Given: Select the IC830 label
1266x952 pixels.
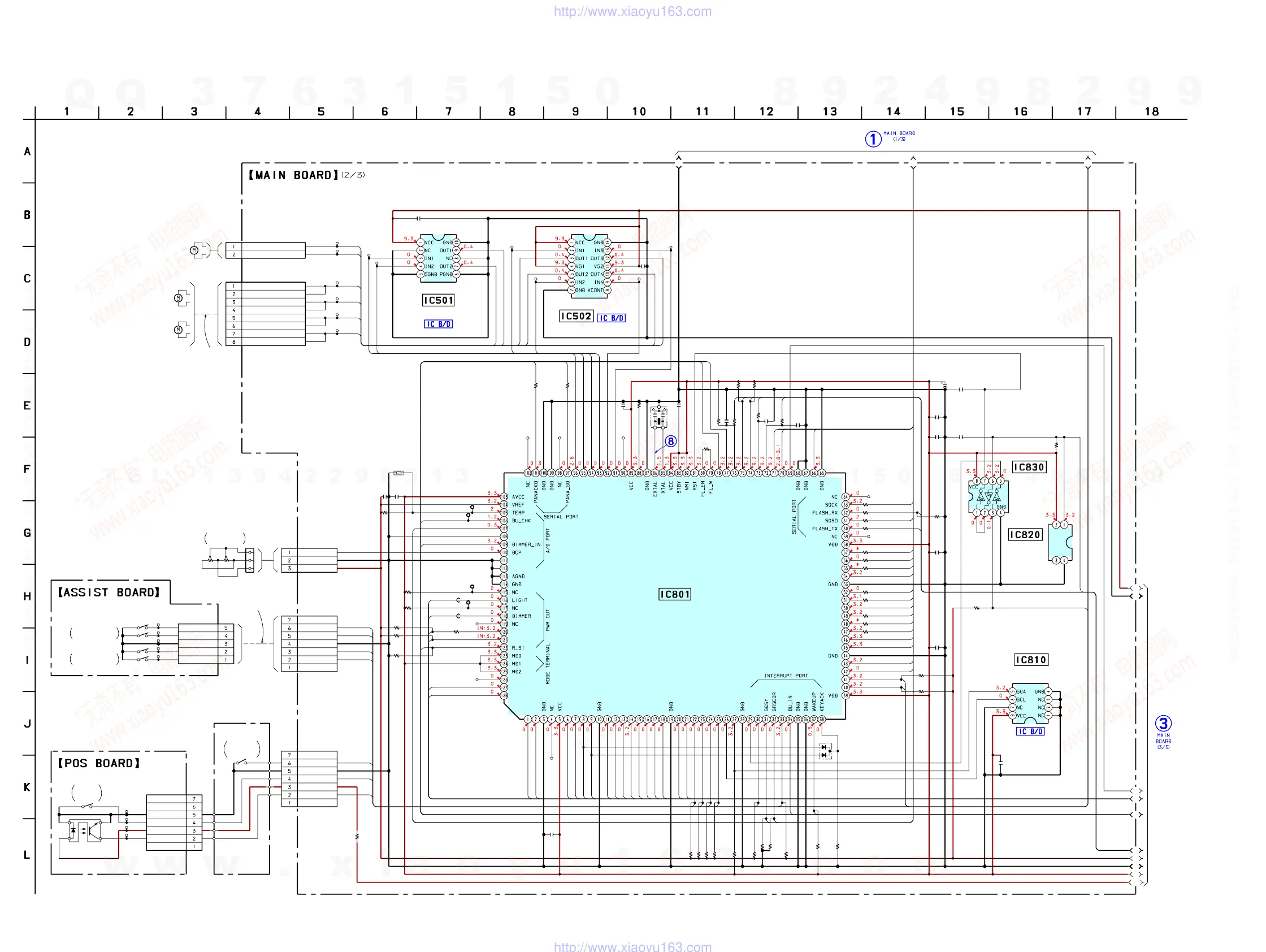Looking at the screenshot, I should coord(1029,467).
